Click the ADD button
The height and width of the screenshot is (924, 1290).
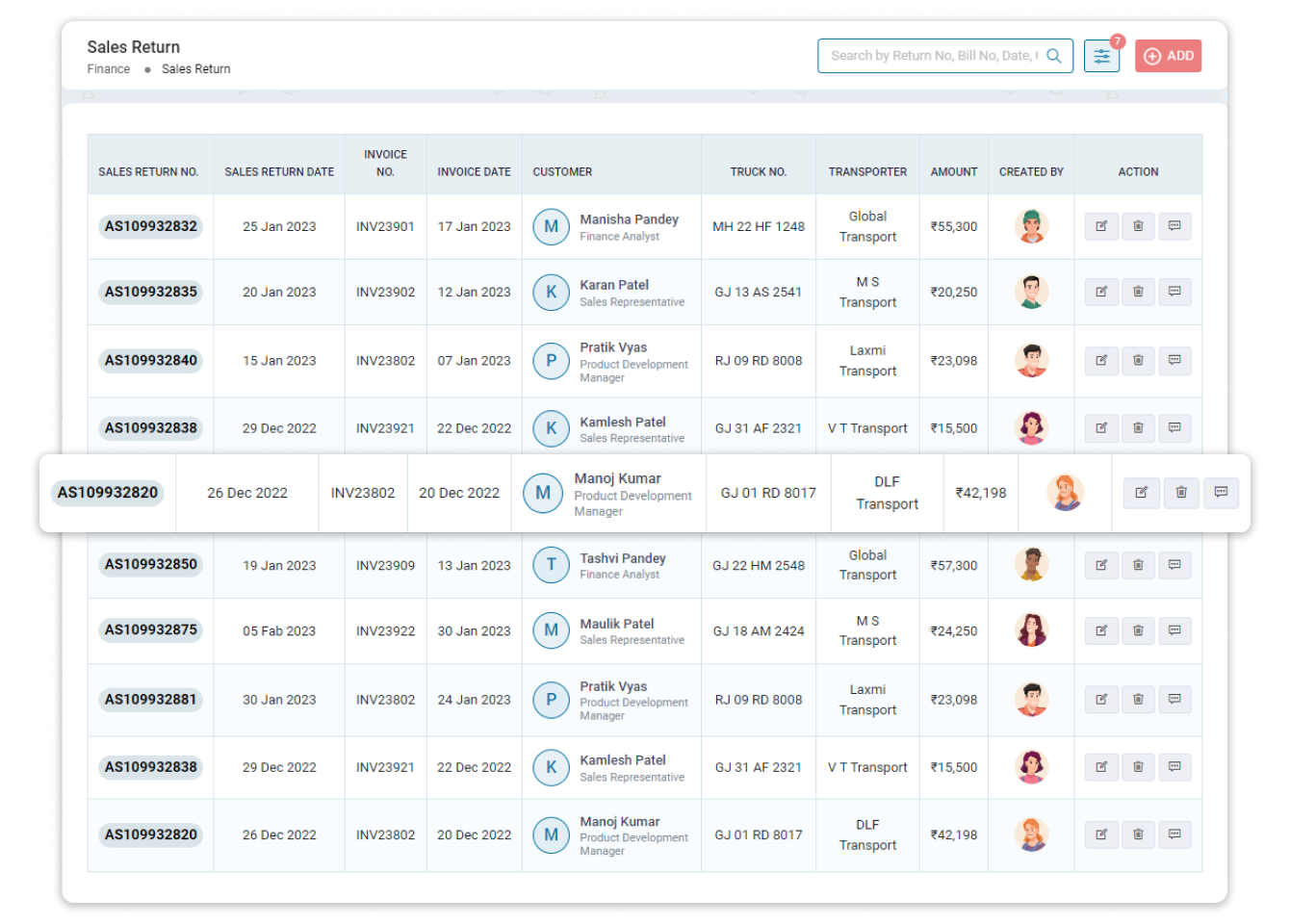pyautogui.click(x=1168, y=55)
